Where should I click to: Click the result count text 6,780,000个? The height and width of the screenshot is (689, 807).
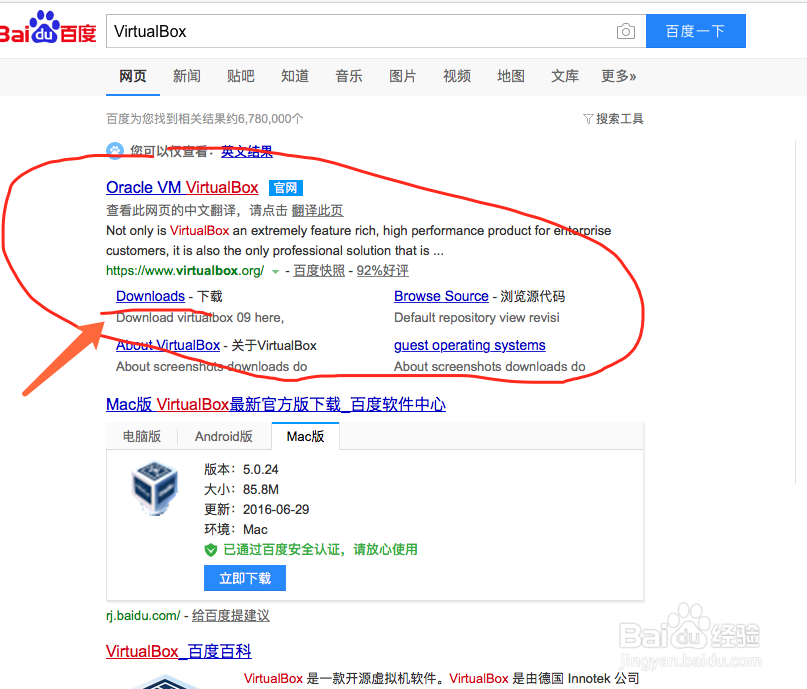270,119
